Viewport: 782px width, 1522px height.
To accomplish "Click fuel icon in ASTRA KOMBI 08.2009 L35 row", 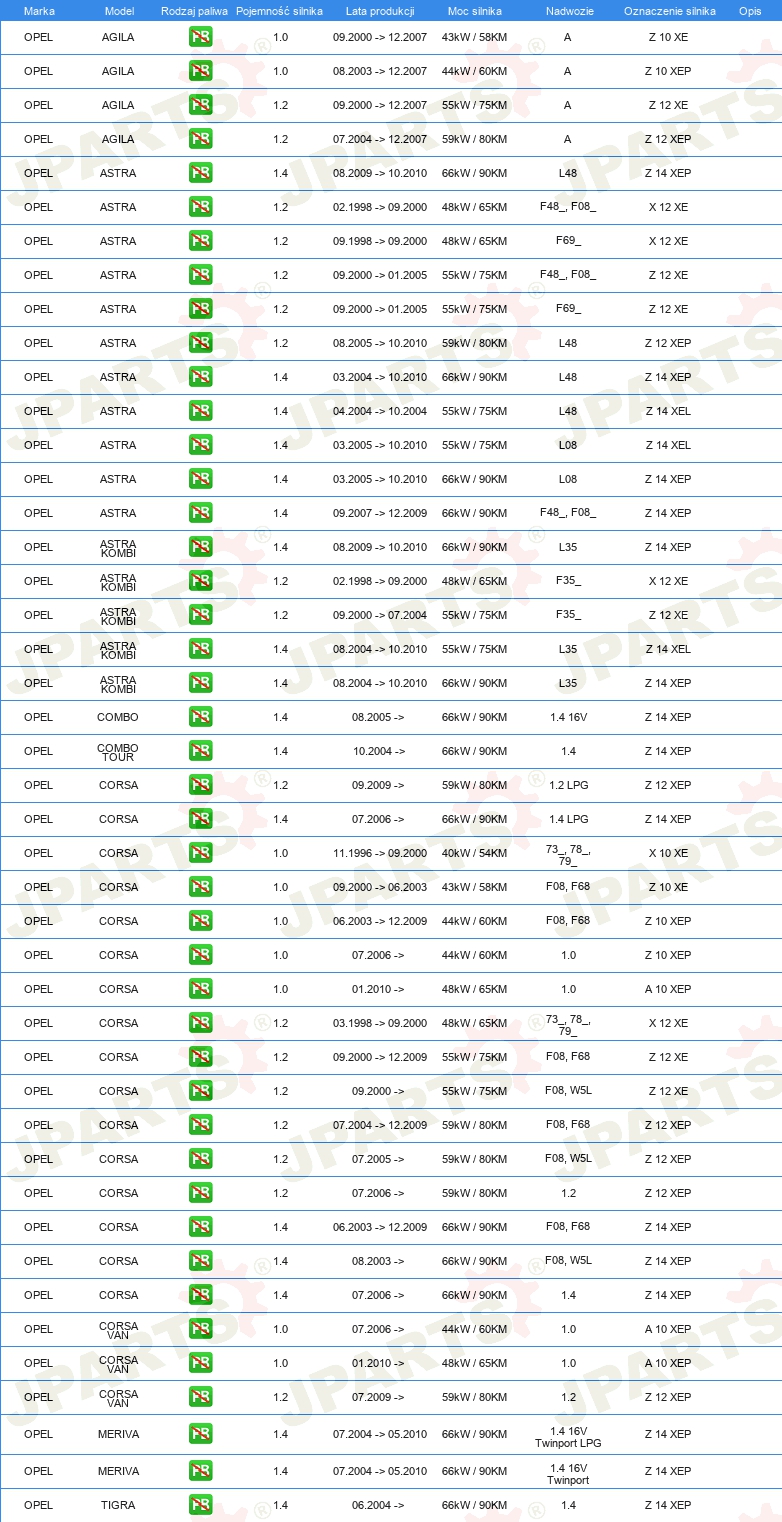I will pos(200,547).
